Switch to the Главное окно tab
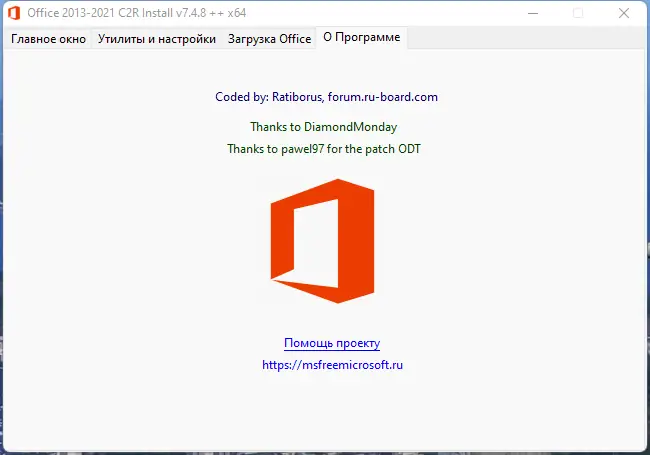This screenshot has width=650, height=455. [48, 39]
